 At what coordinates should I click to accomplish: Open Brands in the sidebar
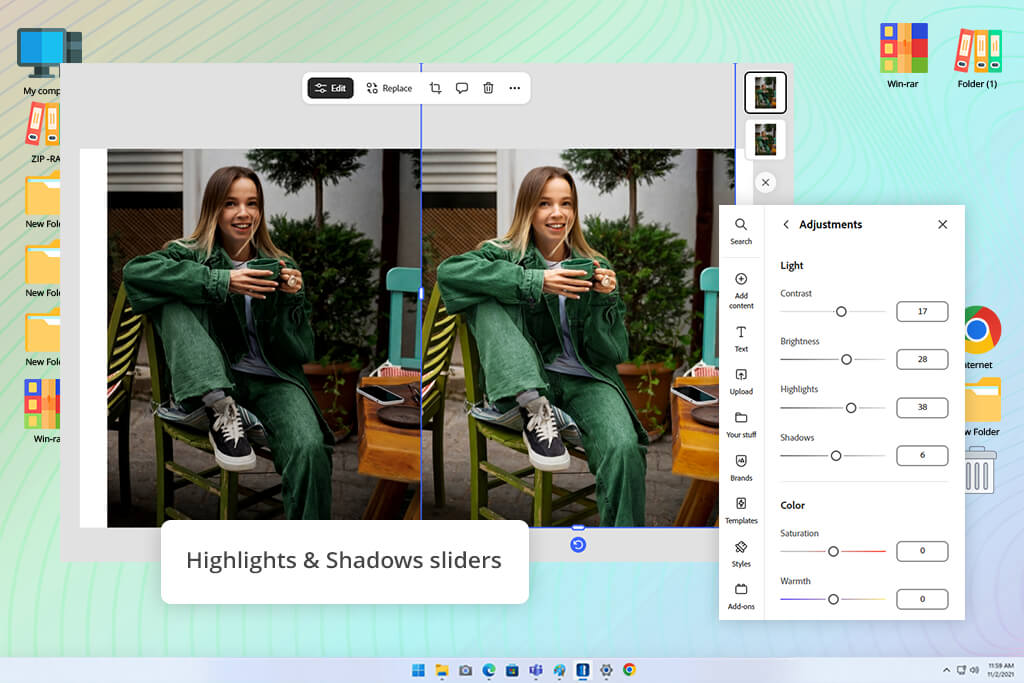[741, 468]
